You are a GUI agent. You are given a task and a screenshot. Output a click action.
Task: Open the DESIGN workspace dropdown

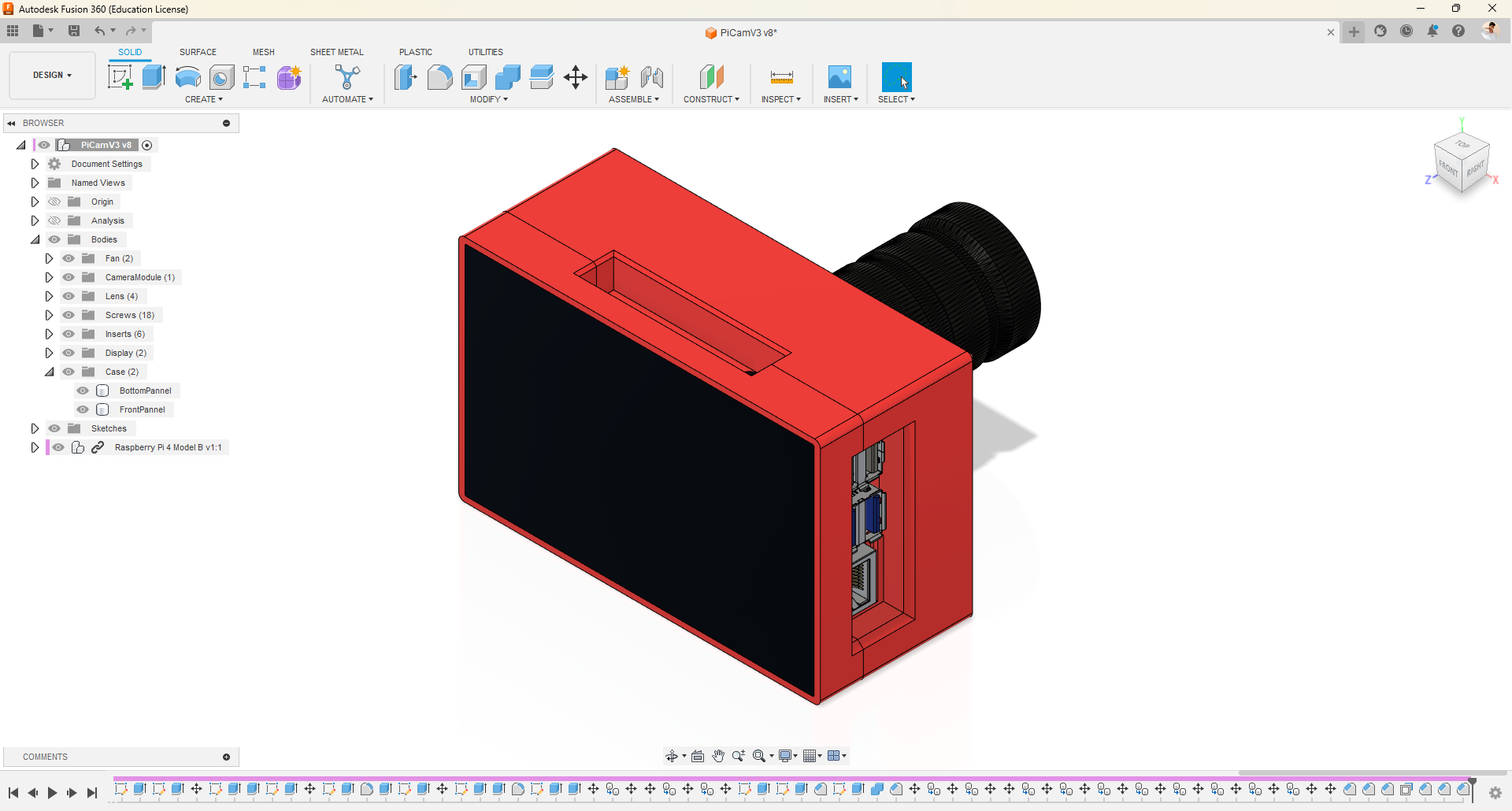tap(52, 76)
